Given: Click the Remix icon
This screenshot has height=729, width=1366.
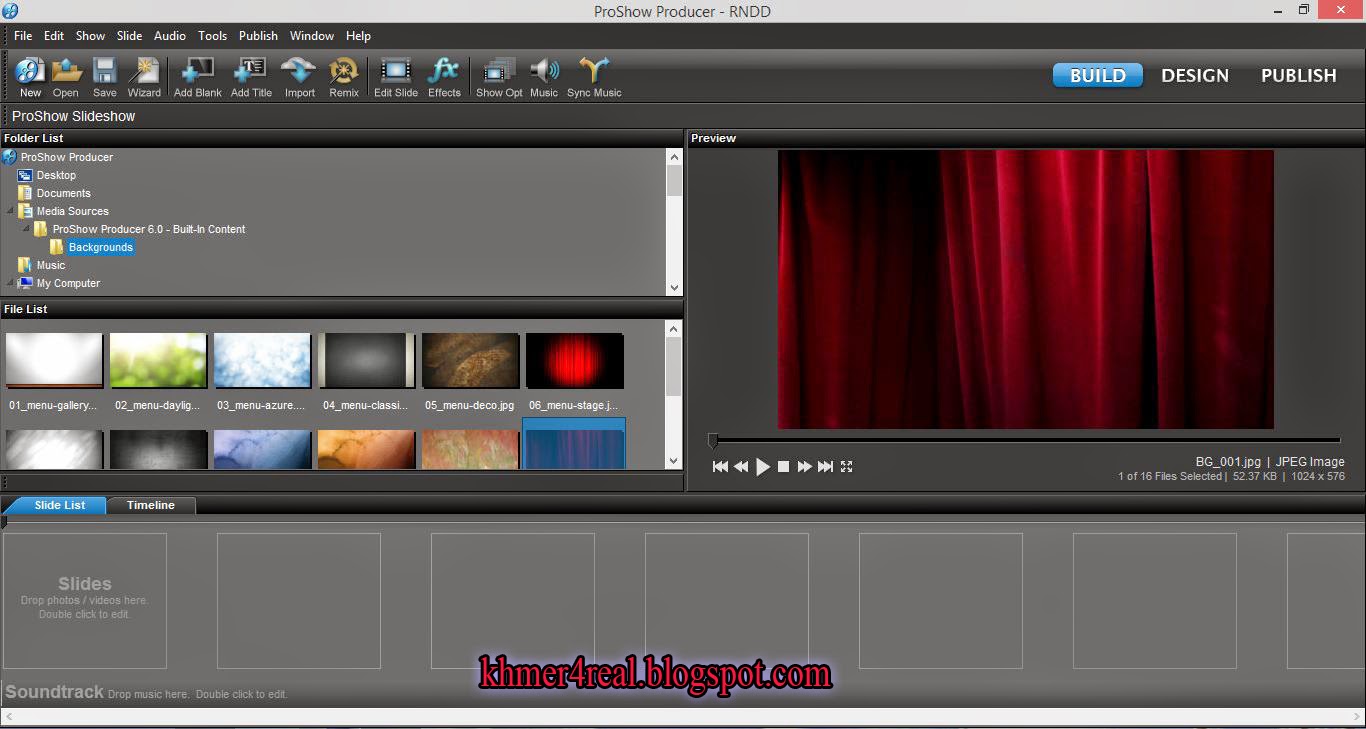Looking at the screenshot, I should pyautogui.click(x=343, y=75).
